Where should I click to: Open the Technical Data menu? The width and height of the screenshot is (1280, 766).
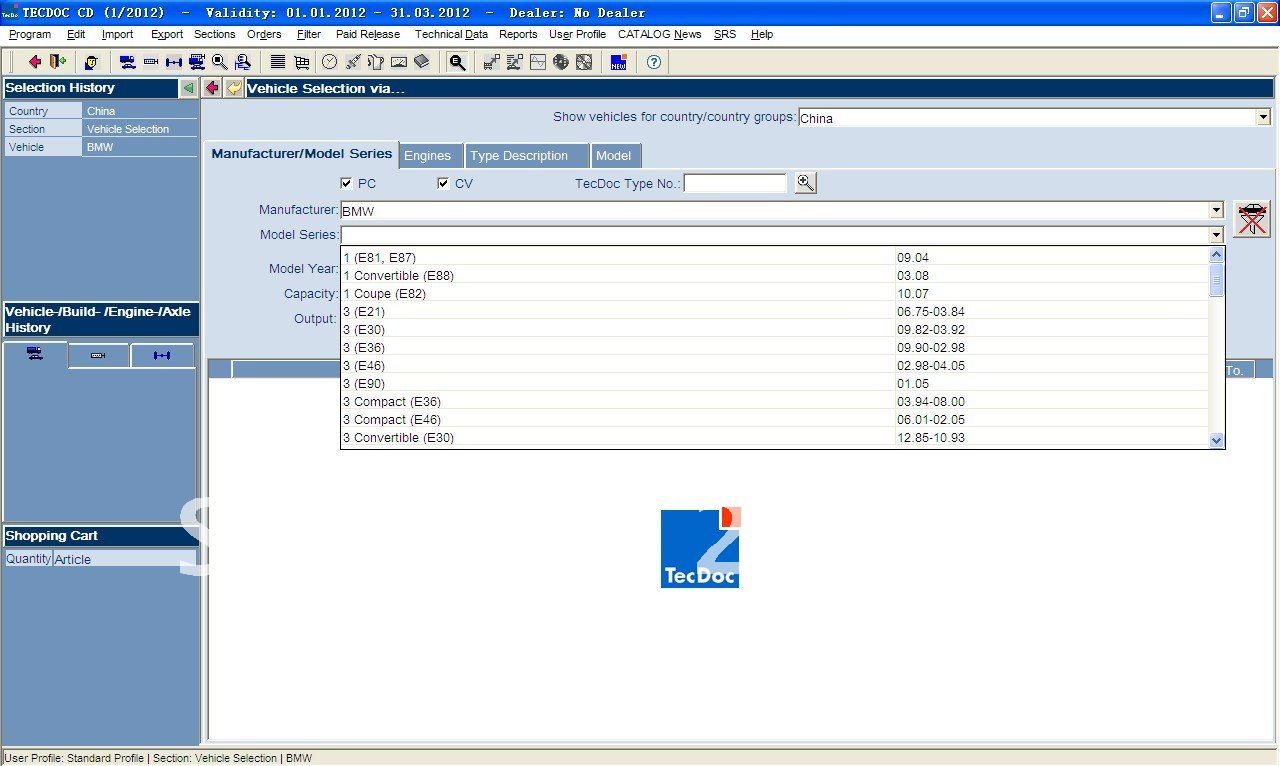tap(451, 34)
